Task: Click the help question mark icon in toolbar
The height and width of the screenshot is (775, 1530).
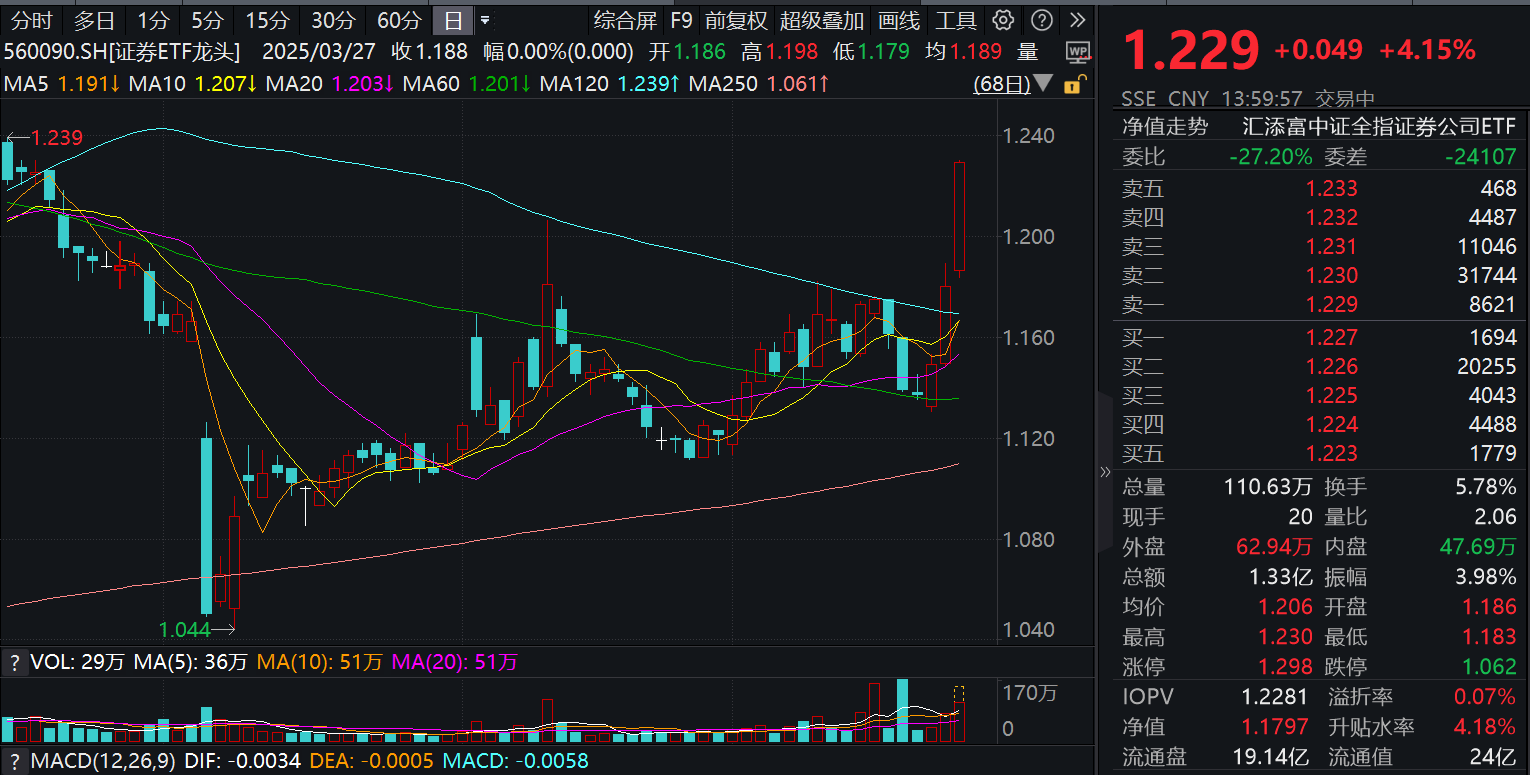Action: point(1041,20)
